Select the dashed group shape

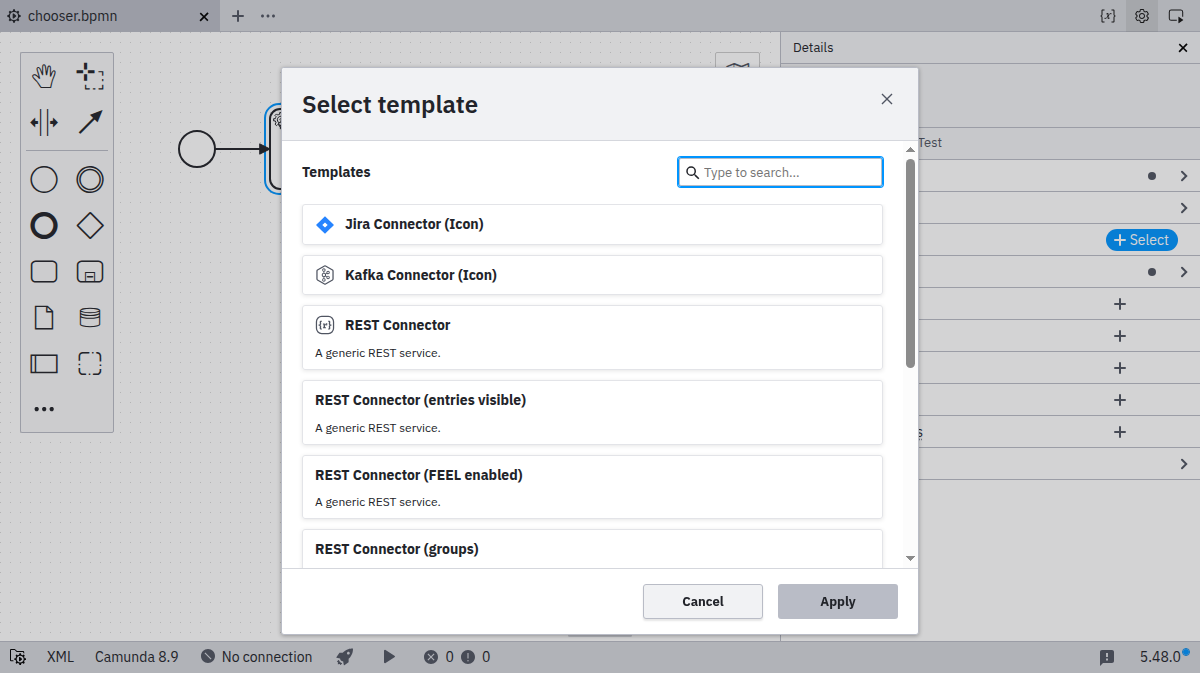click(x=90, y=364)
